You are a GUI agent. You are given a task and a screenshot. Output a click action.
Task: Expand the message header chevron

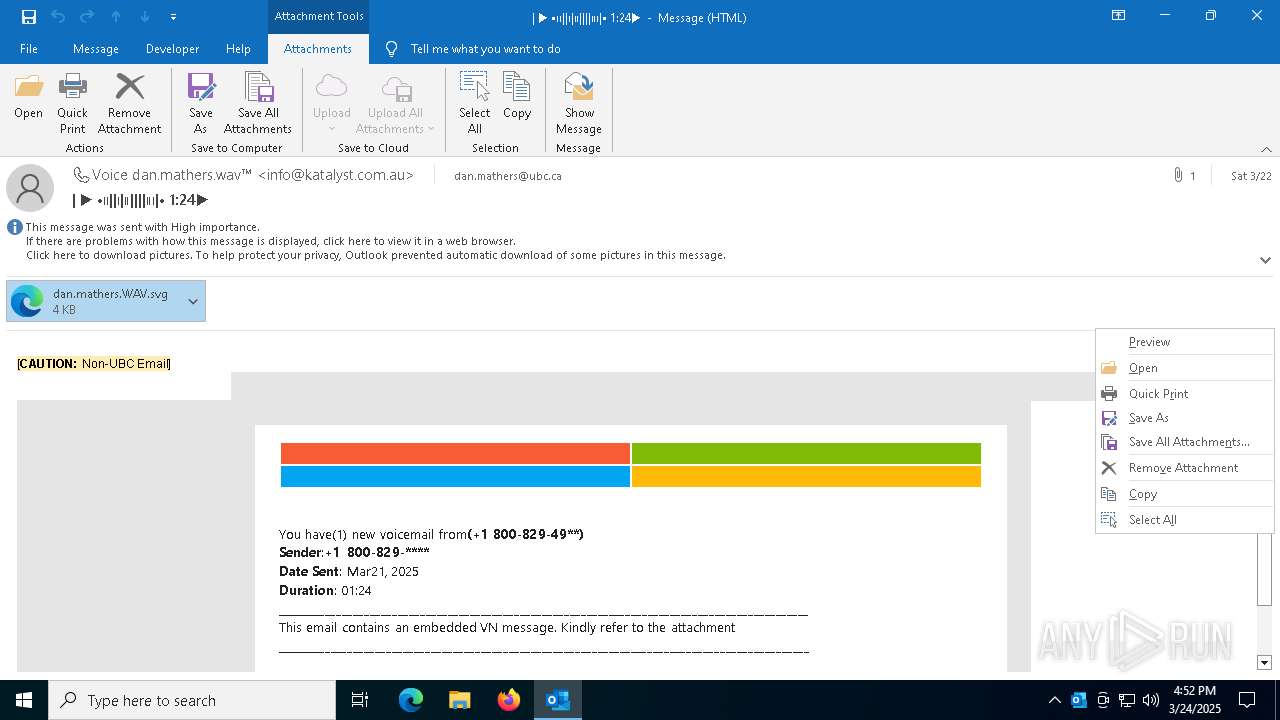(1266, 260)
